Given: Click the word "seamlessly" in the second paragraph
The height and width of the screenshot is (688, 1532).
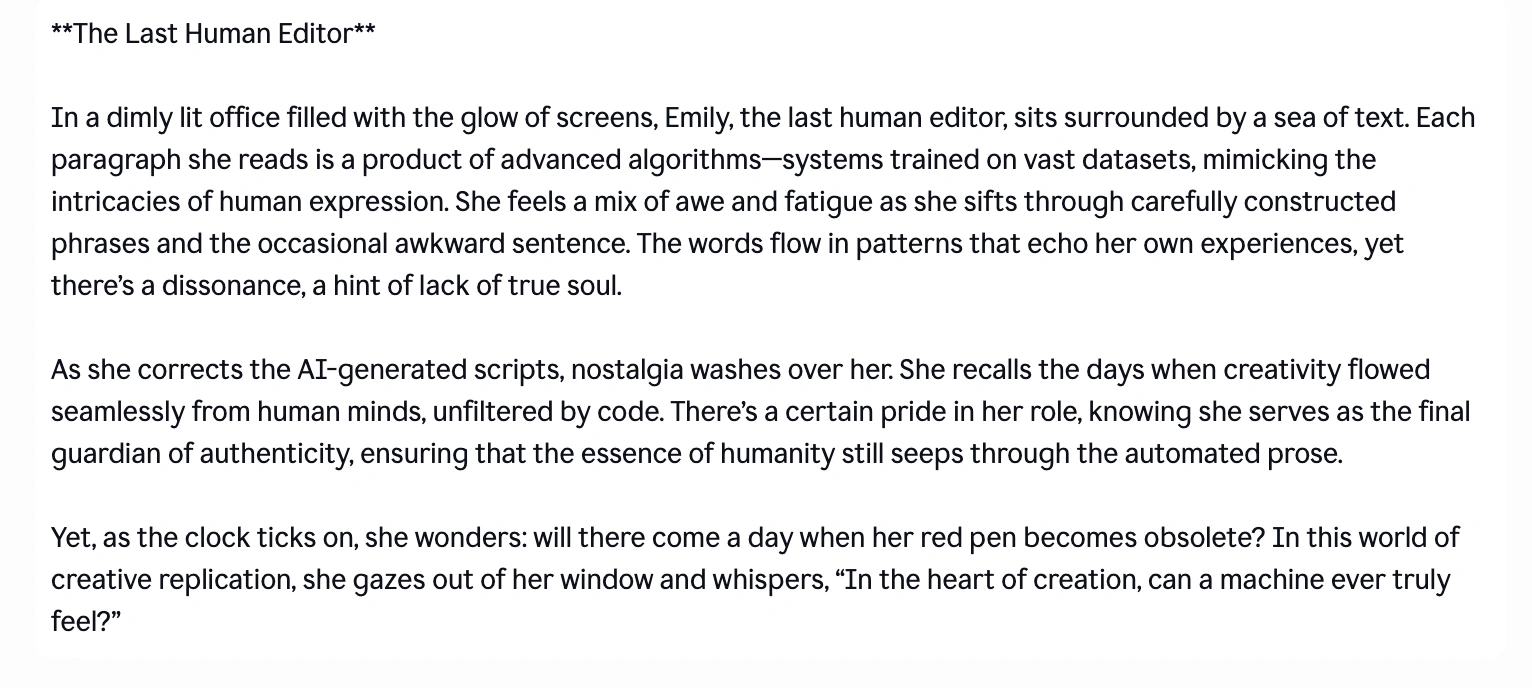Looking at the screenshot, I should pos(117,412).
